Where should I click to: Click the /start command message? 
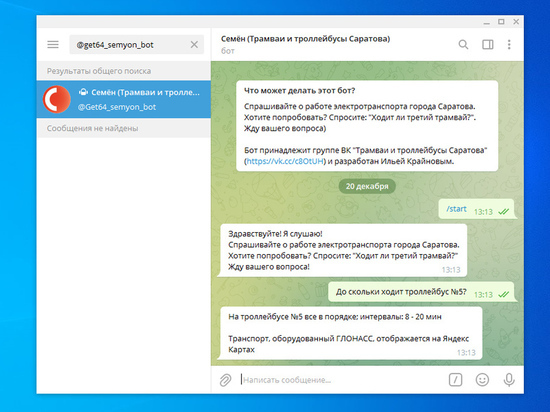[x=456, y=209]
